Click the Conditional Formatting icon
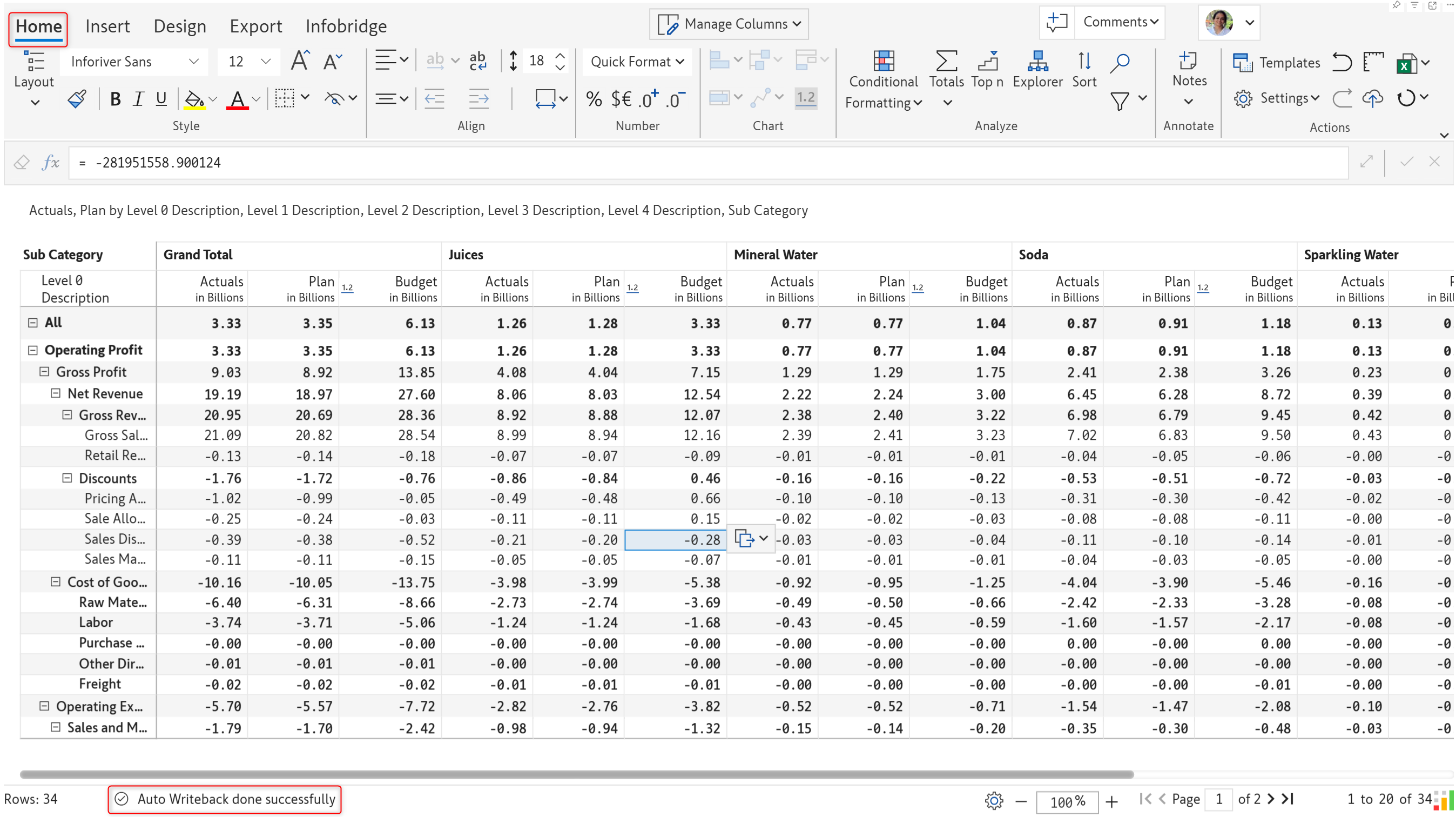1456x817 pixels. point(884,62)
